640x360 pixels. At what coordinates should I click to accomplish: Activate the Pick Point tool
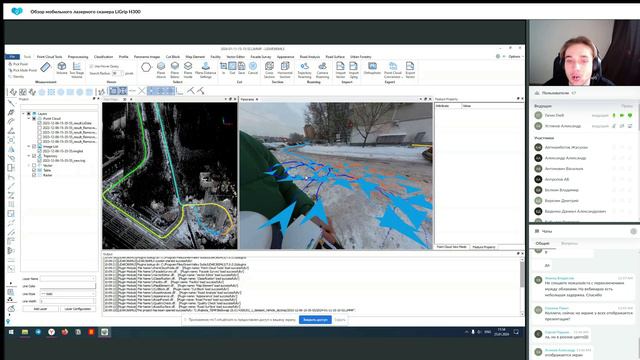[x=18, y=64]
